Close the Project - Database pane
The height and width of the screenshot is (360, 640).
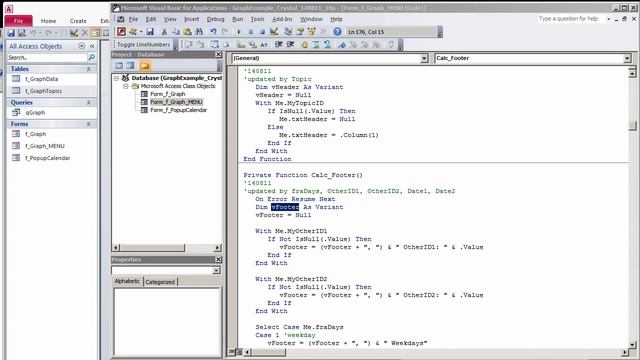point(218,54)
